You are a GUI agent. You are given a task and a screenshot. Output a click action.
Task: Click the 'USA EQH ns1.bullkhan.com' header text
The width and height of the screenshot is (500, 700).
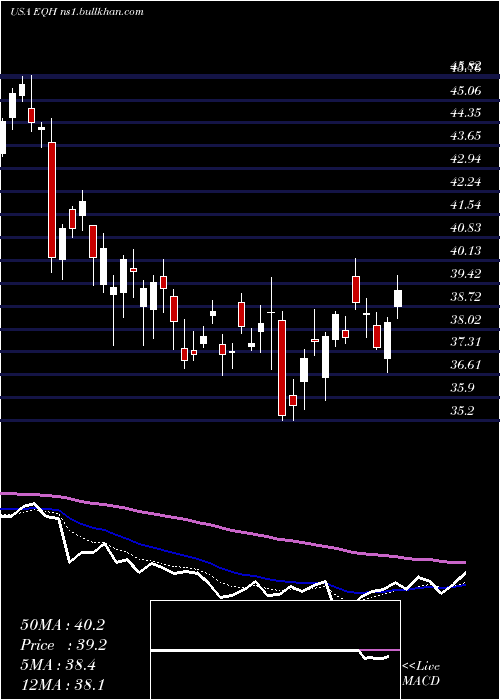tap(77, 12)
